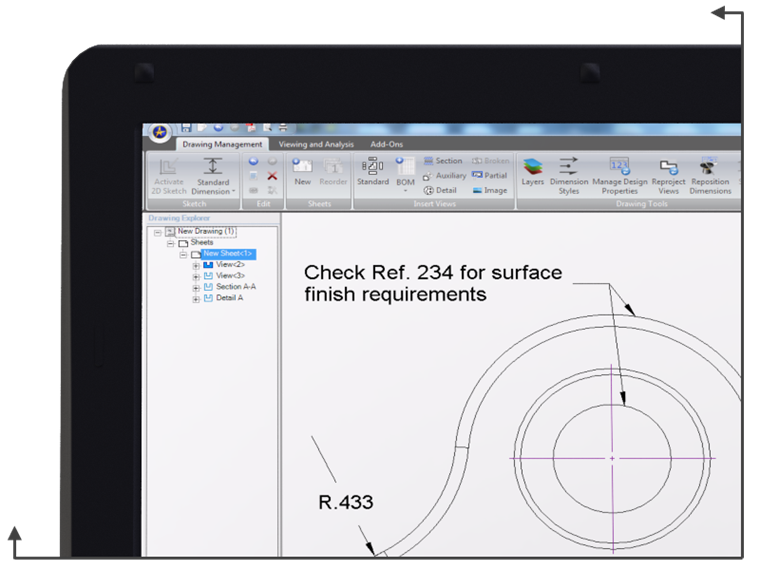
Task: Select New Sheet<1> in Drawing Explorer
Action: click(228, 253)
